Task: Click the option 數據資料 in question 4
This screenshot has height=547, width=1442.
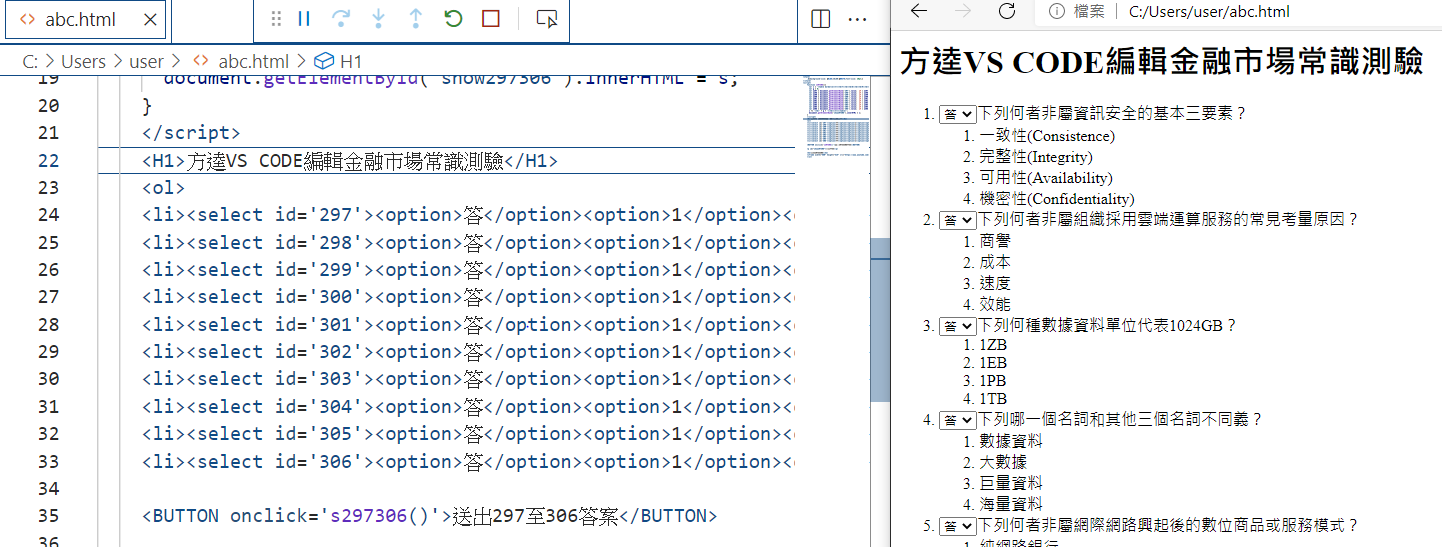Action: coord(1011,441)
